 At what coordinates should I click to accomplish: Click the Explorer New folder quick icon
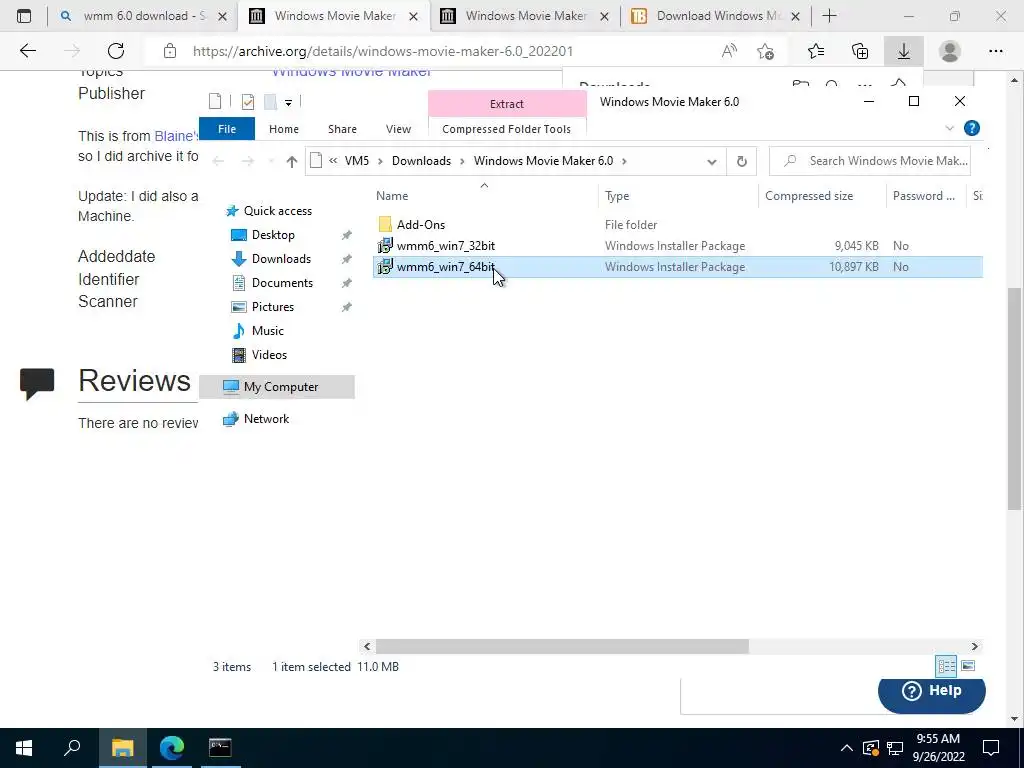270,101
